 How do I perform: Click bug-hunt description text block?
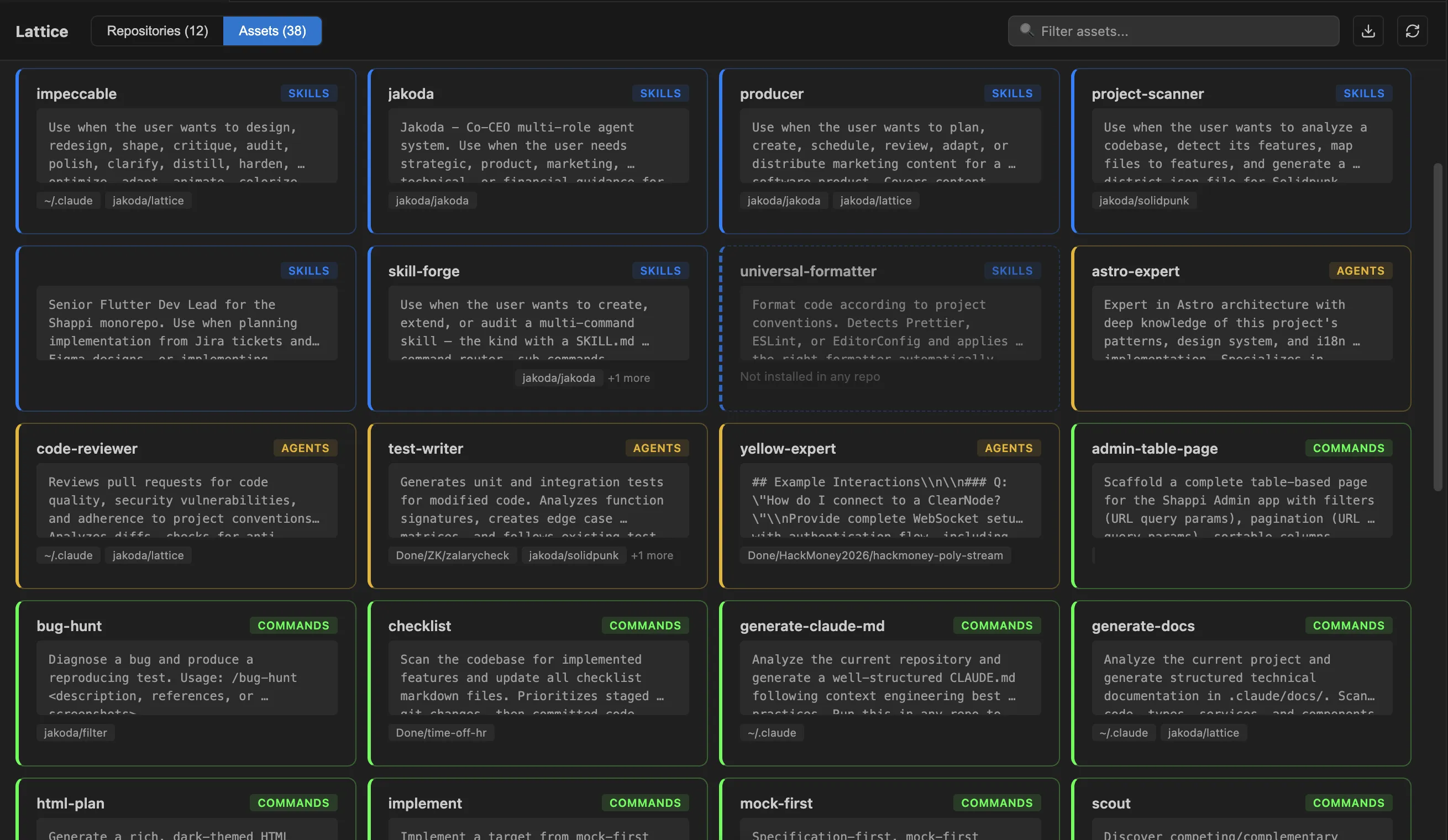click(x=187, y=678)
